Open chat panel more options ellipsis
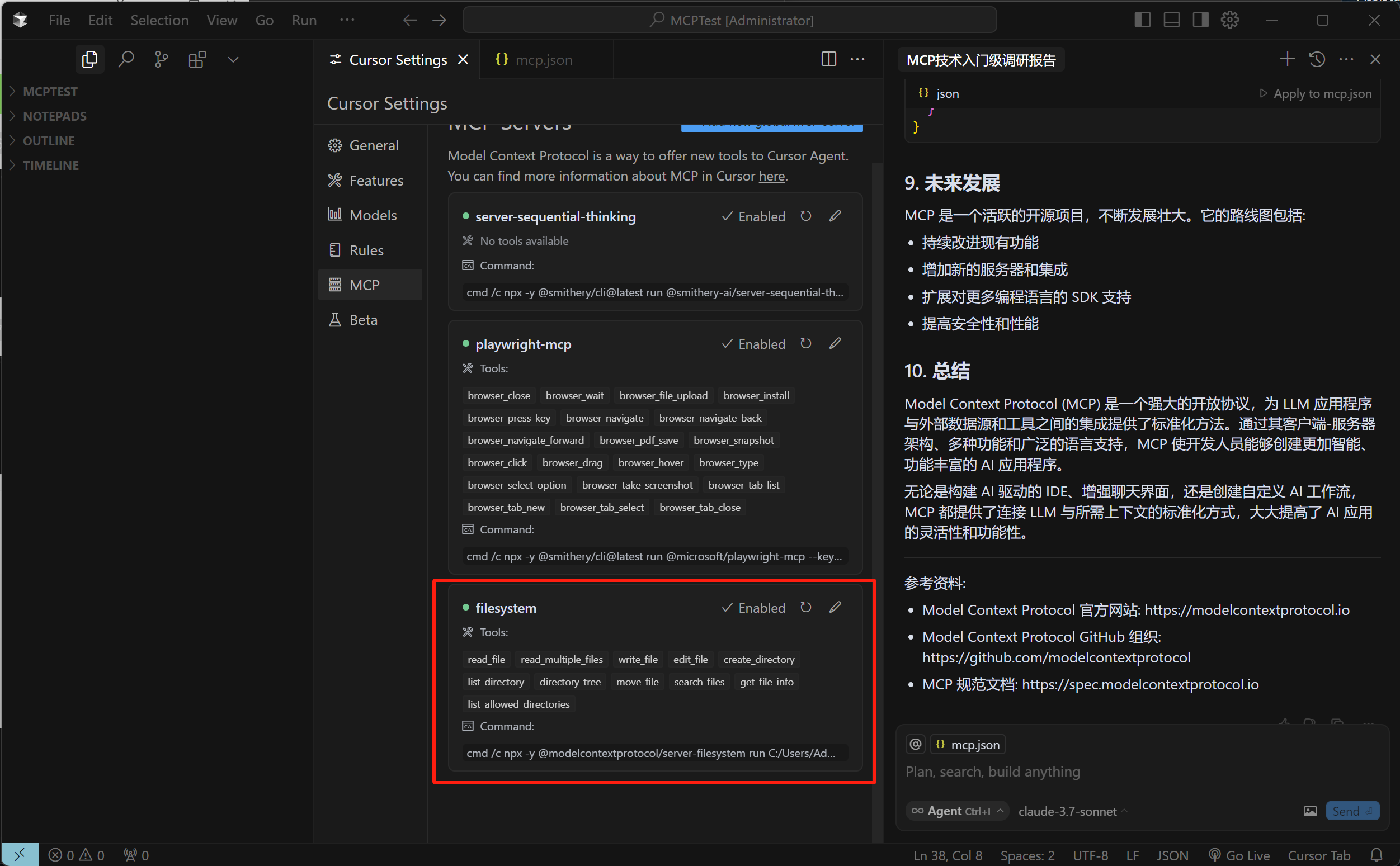This screenshot has width=1400, height=866. [1346, 59]
